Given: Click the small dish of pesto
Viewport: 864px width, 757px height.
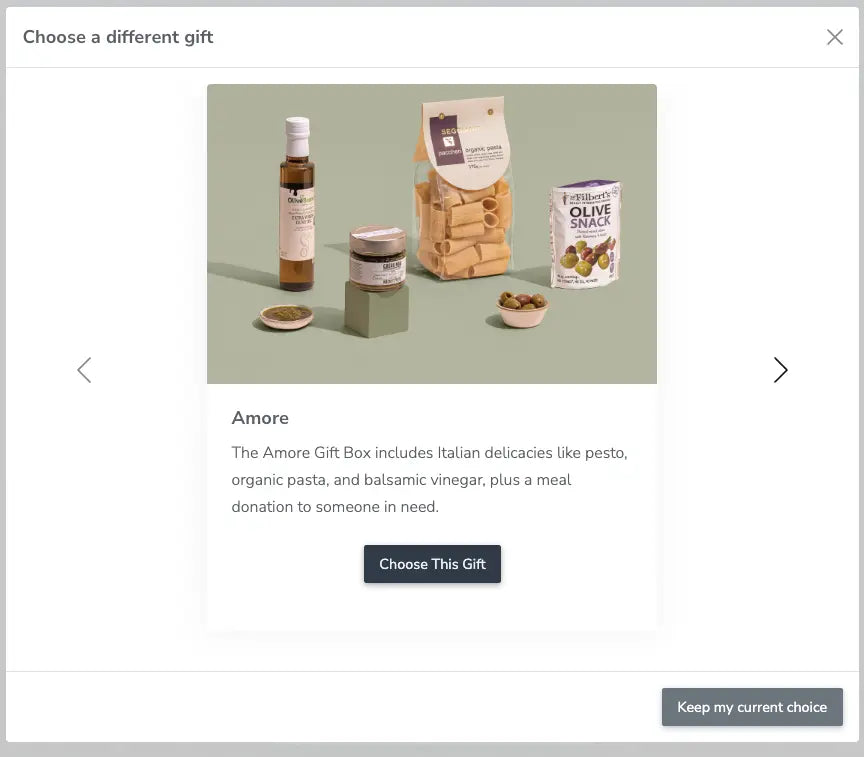Looking at the screenshot, I should 286,317.
